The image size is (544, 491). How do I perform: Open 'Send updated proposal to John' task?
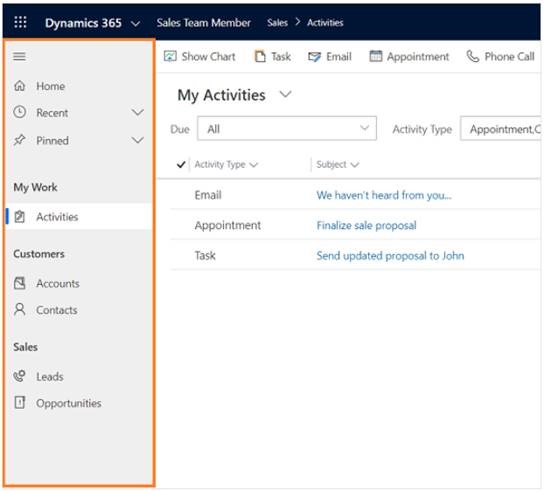(390, 256)
